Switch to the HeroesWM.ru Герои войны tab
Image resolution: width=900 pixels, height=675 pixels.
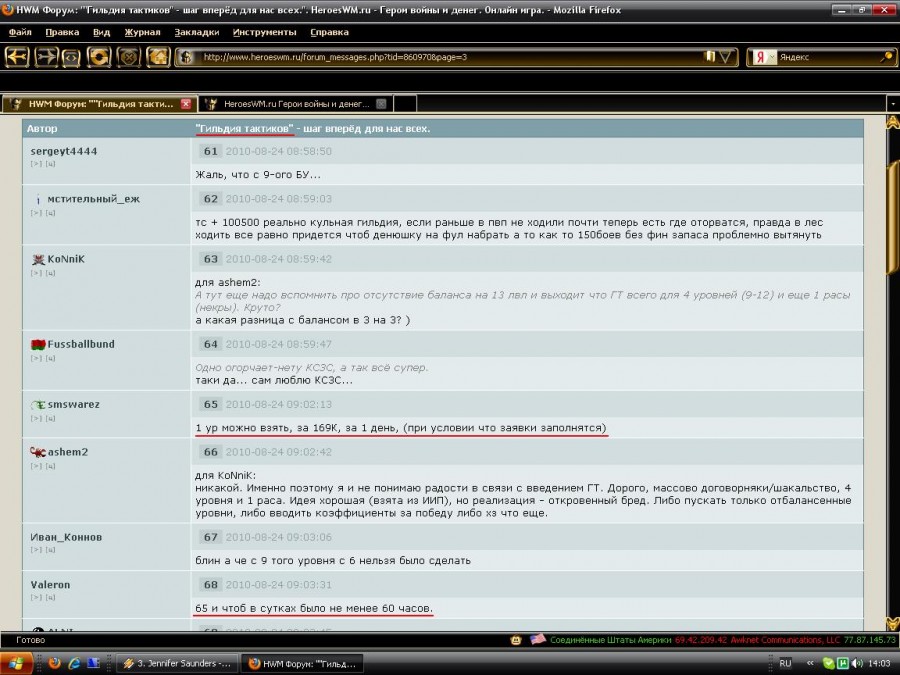coord(290,104)
